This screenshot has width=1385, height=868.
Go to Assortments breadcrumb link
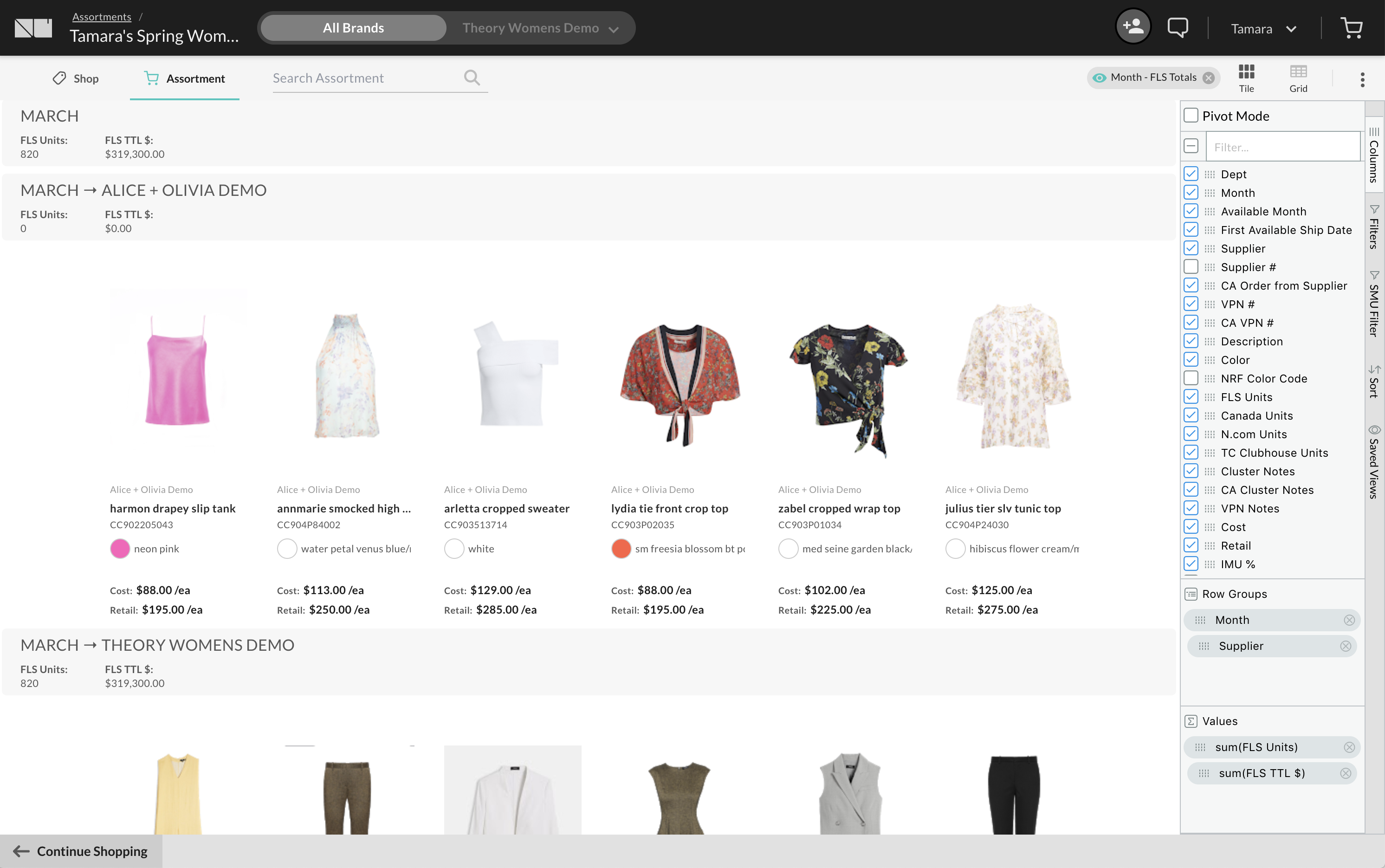point(102,17)
